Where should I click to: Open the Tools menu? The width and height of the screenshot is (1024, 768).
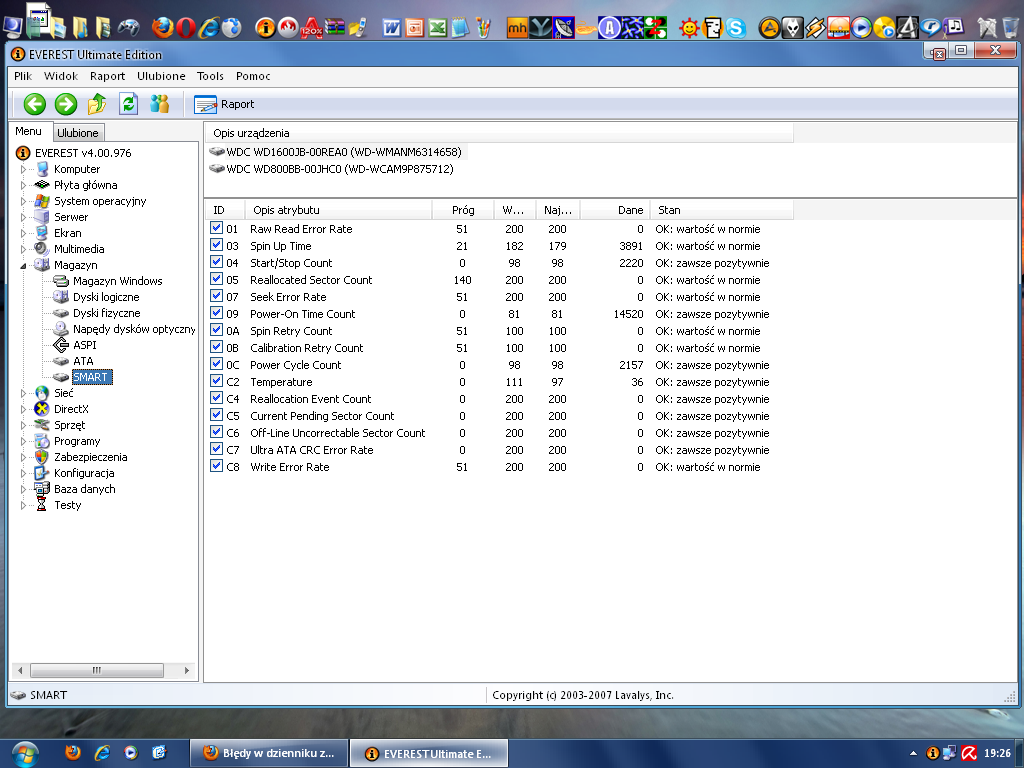pos(210,76)
